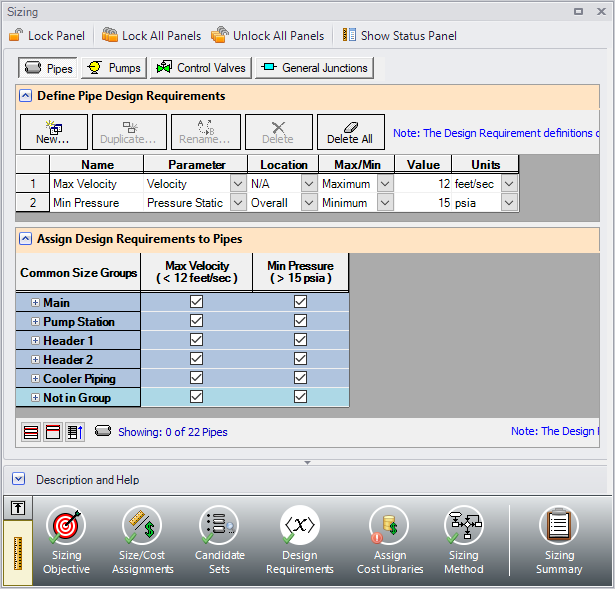Image resolution: width=615 pixels, height=589 pixels.
Task: Click Show Status Panel
Action: point(399,35)
